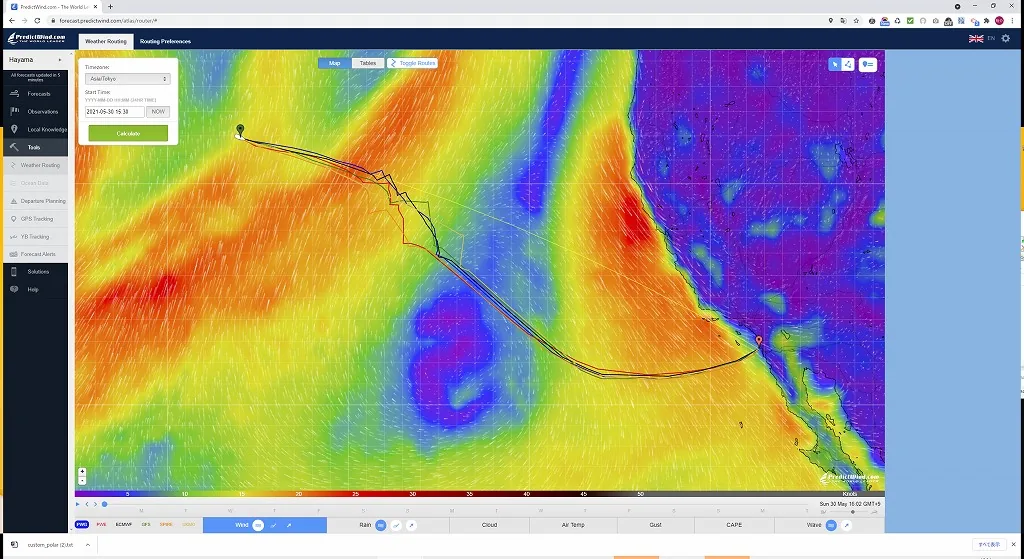The height and width of the screenshot is (559, 1024).
Task: Open the settings gear in header
Action: [x=1005, y=39]
